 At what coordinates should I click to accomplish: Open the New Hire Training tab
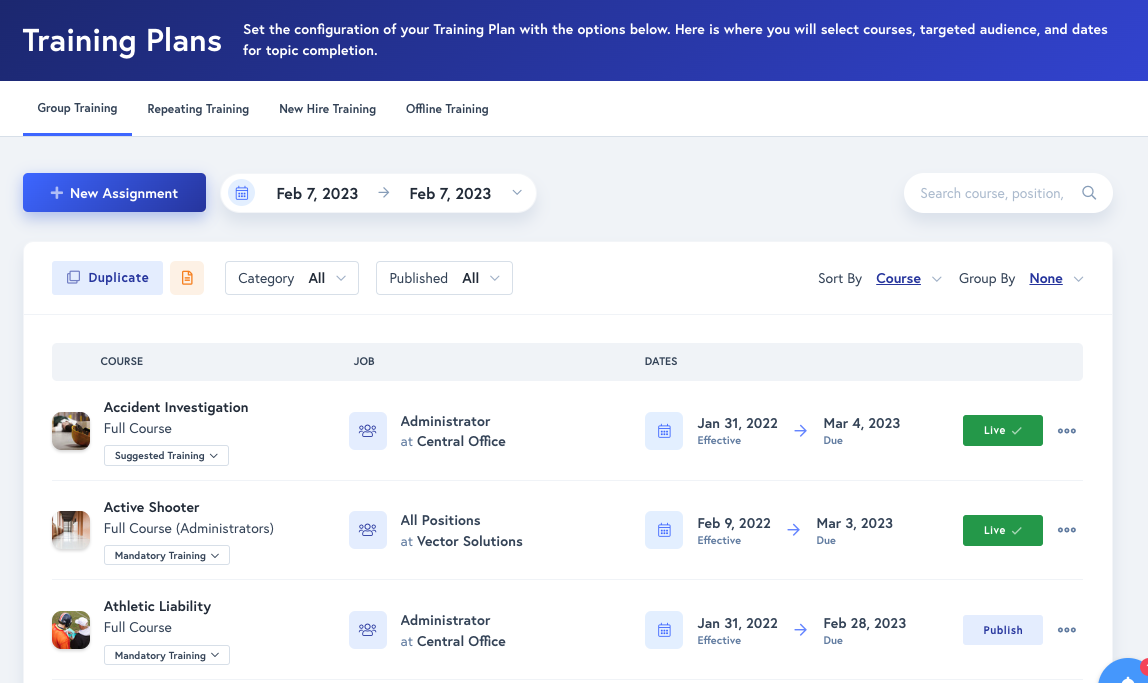pyautogui.click(x=327, y=109)
